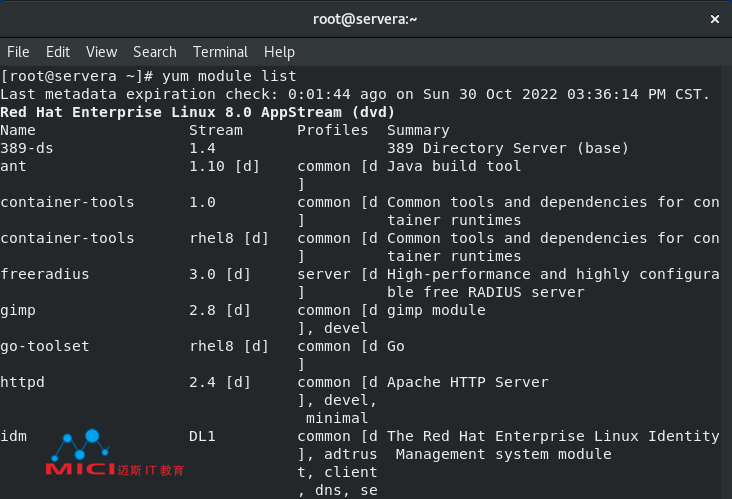Click the stream '2.8 [d]'
The image size is (732, 499).
click(x=220, y=310)
